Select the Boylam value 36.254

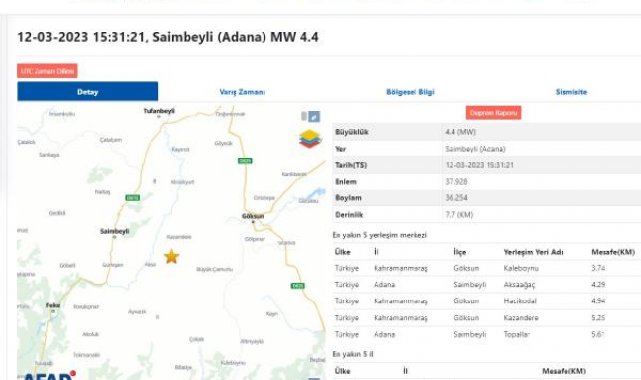(456, 198)
